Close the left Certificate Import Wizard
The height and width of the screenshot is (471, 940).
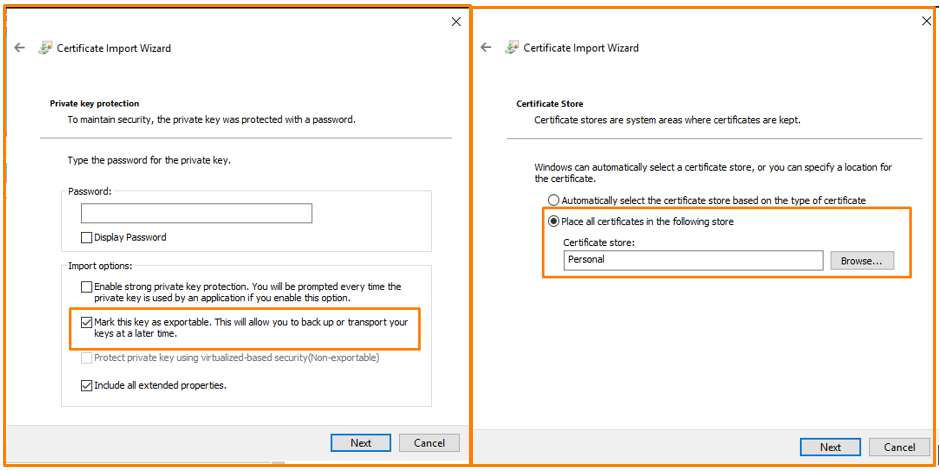[457, 21]
